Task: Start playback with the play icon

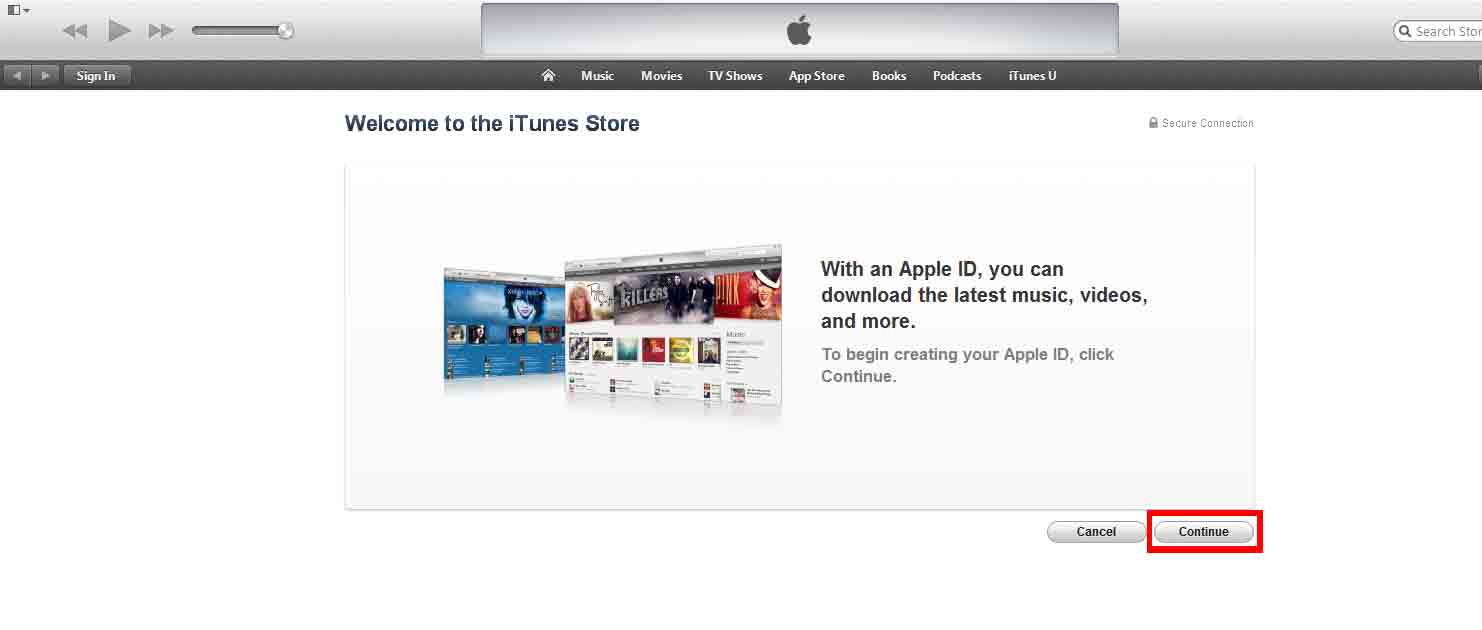Action: point(120,31)
